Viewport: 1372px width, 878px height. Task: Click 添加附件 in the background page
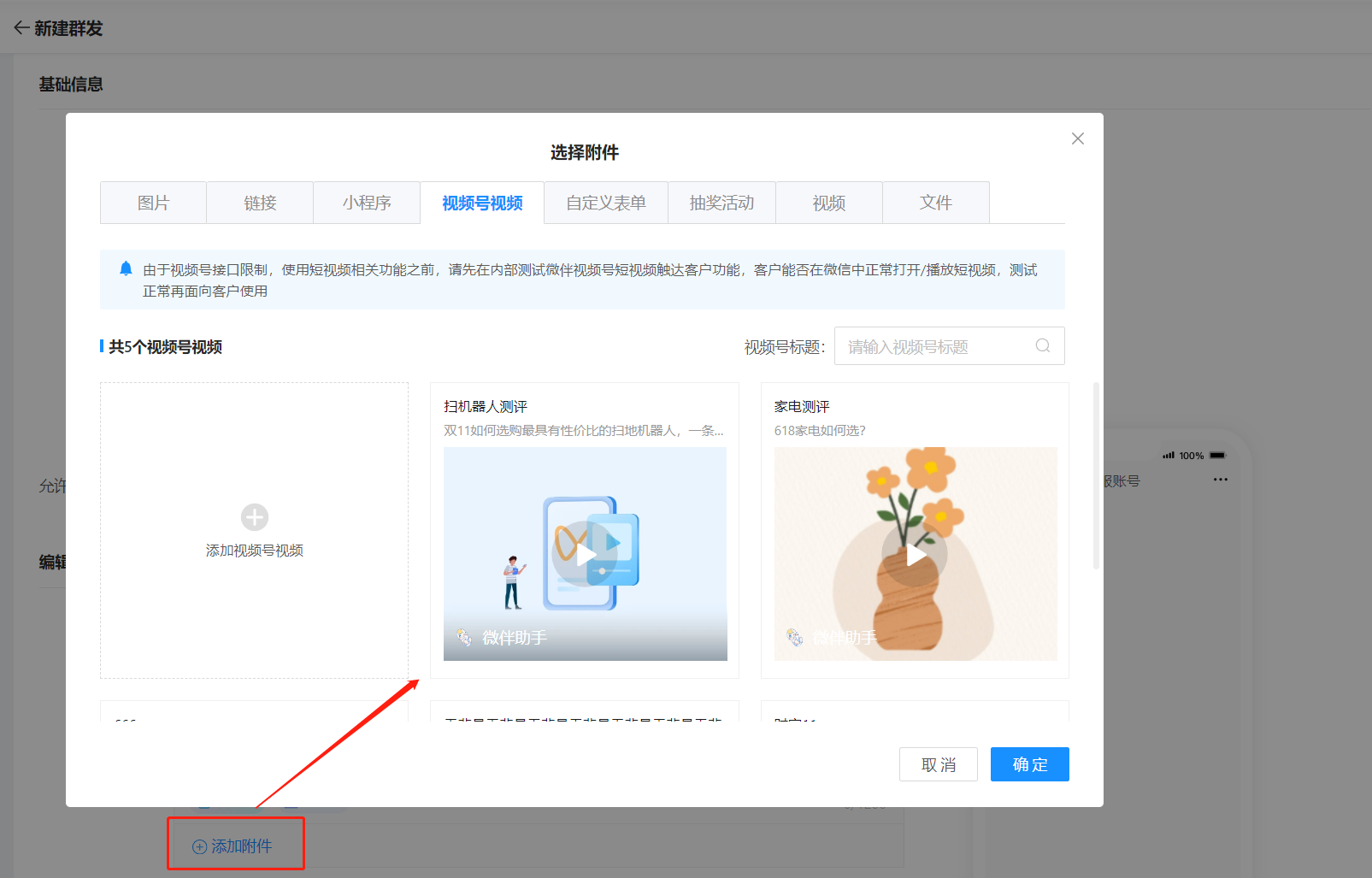[233, 846]
